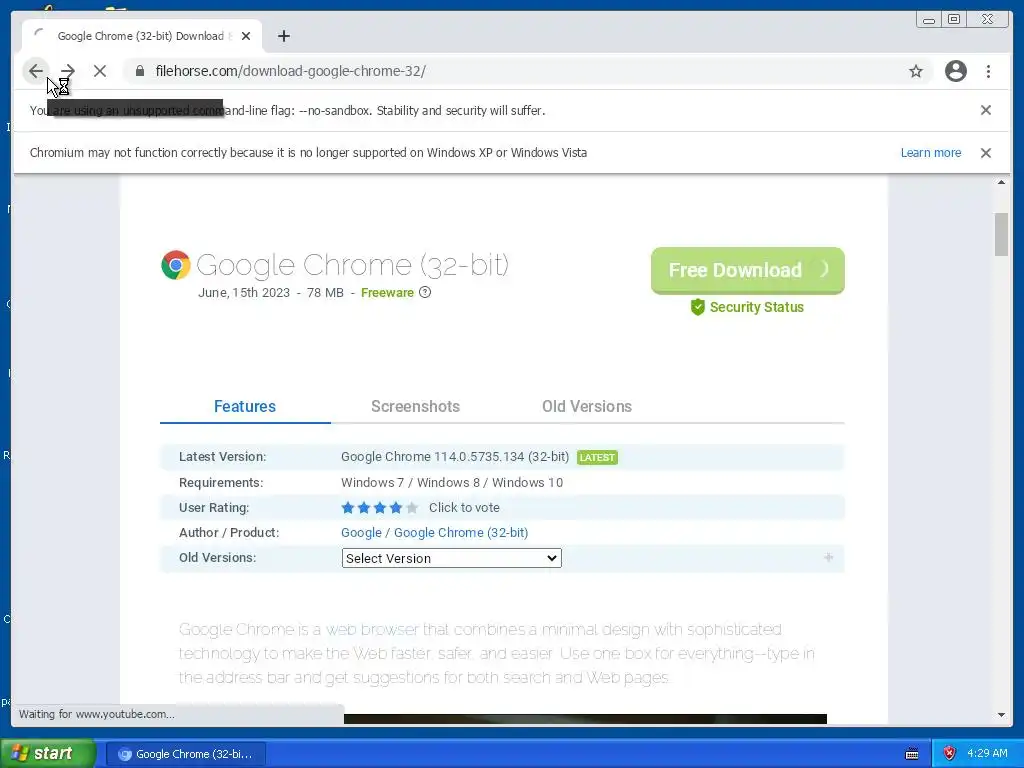Follow the web browser link in description
1024x768 pixels.
point(372,630)
